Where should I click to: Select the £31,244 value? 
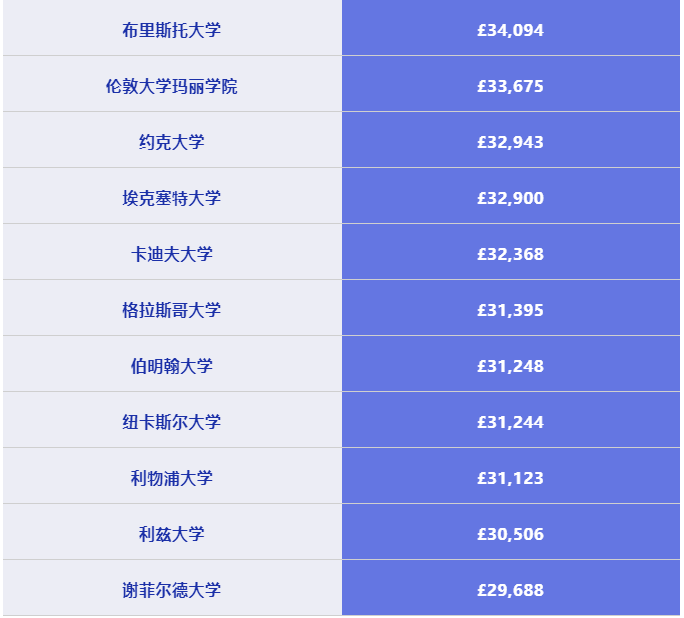pos(510,422)
